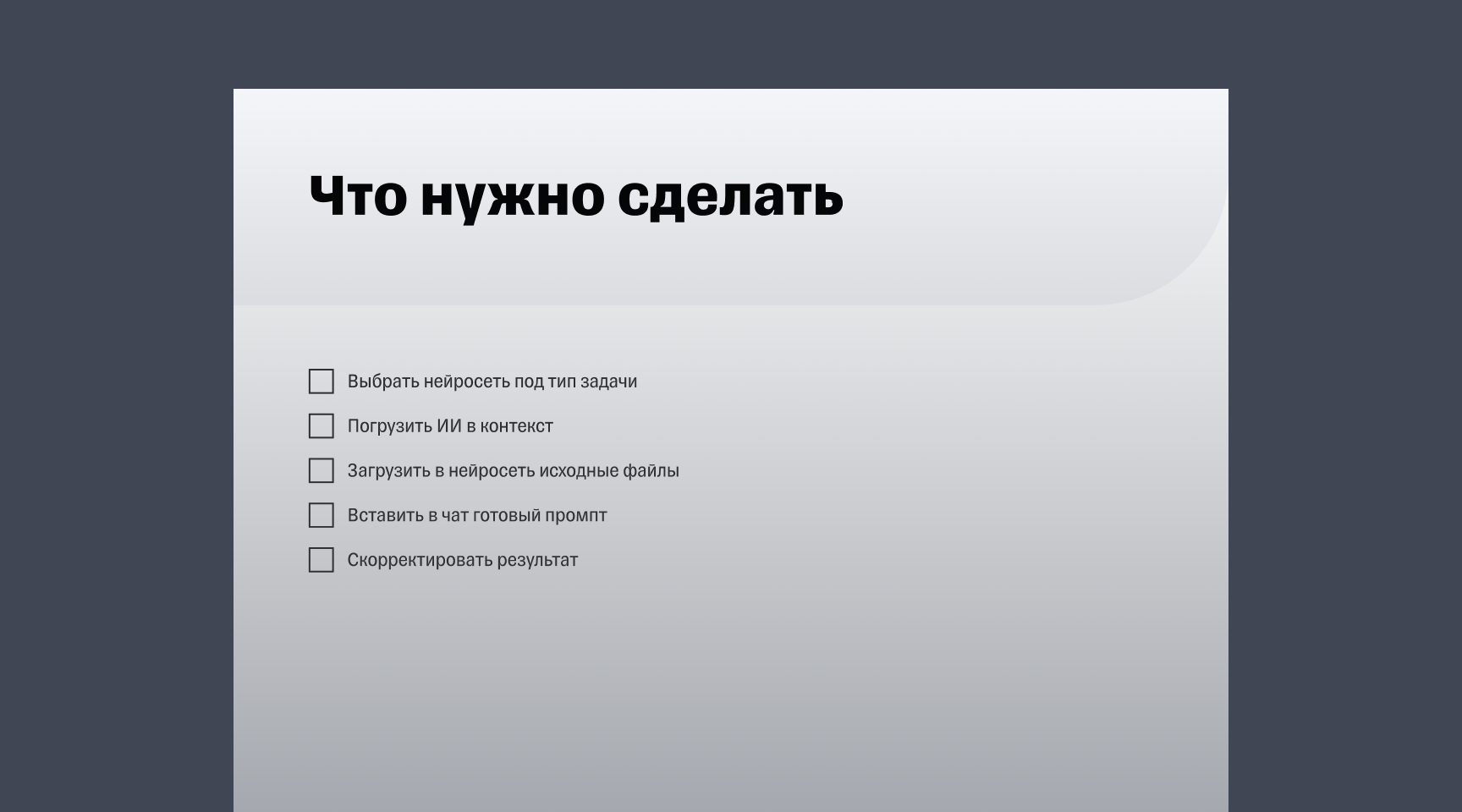Select the item 'Скорректировать результат'
The width and height of the screenshot is (1462, 812).
pyautogui.click(x=464, y=559)
